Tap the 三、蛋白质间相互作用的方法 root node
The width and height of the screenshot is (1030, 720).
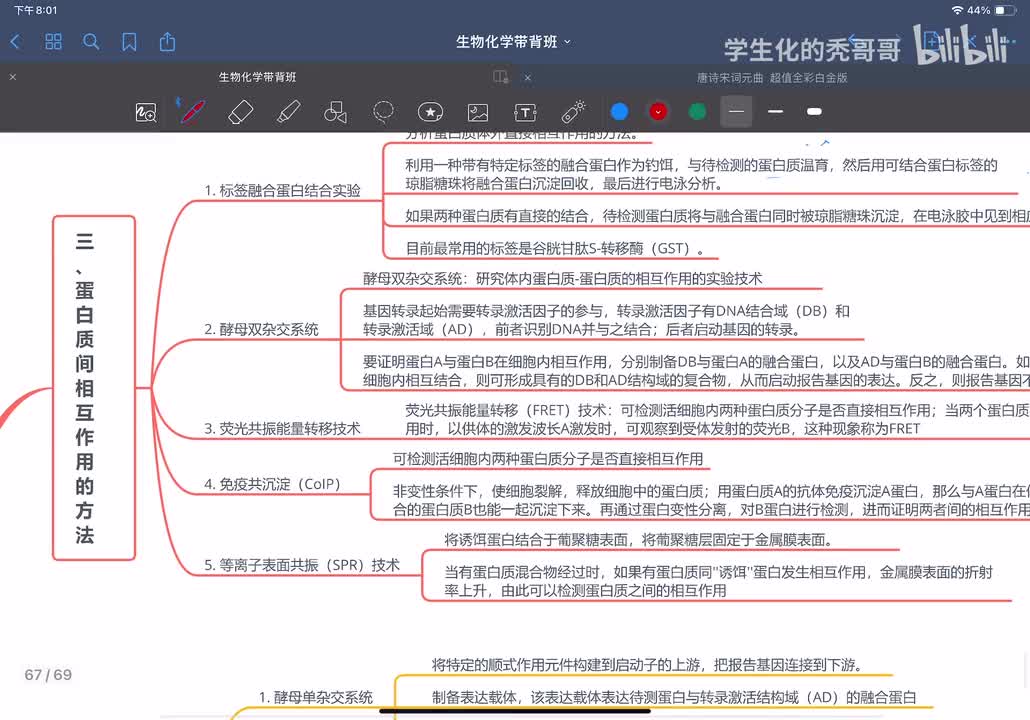point(94,388)
